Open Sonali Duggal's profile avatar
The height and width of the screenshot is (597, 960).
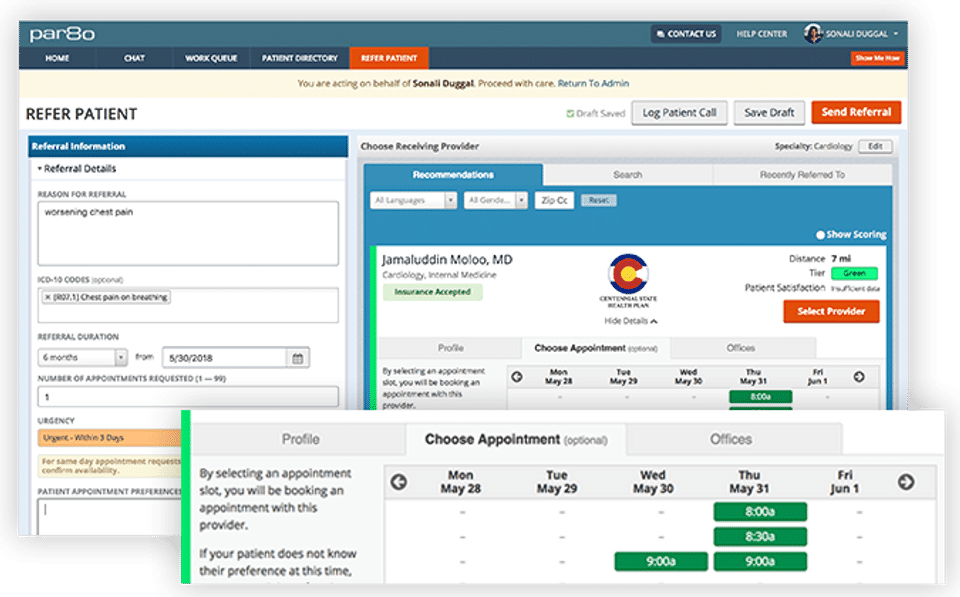[x=813, y=34]
